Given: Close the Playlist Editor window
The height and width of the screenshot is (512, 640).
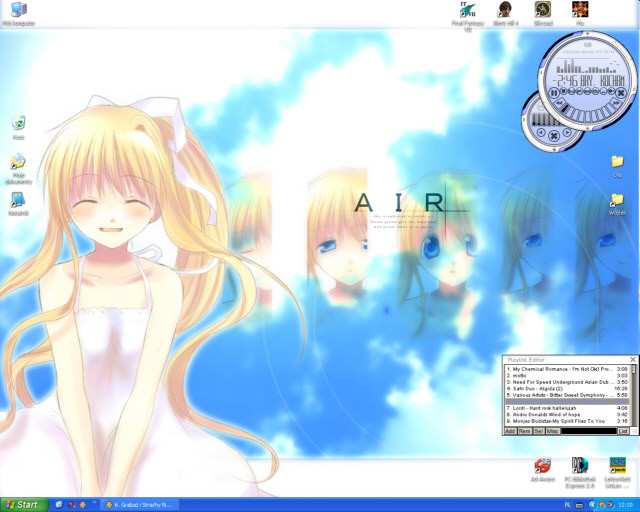Looking at the screenshot, I should tap(633, 360).
